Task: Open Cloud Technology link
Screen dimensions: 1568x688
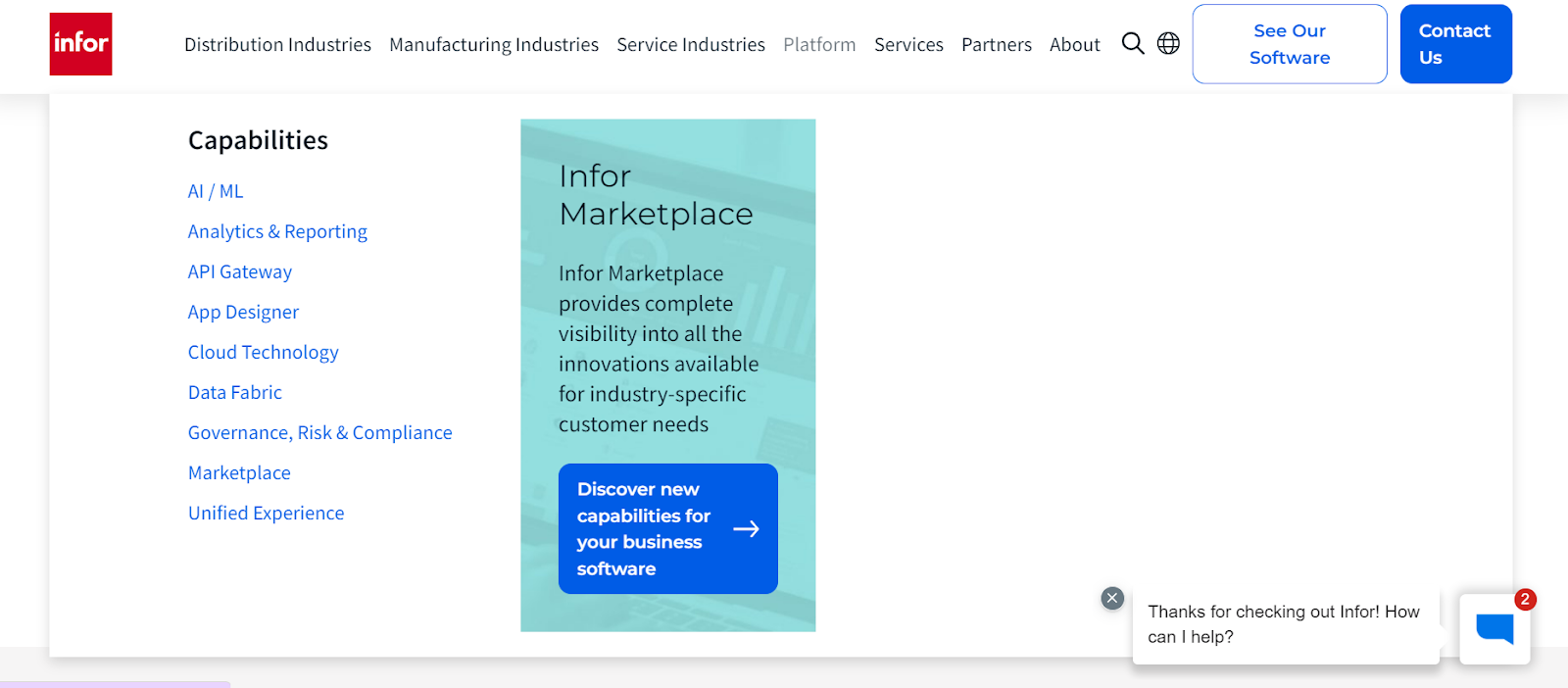Action: click(x=263, y=352)
